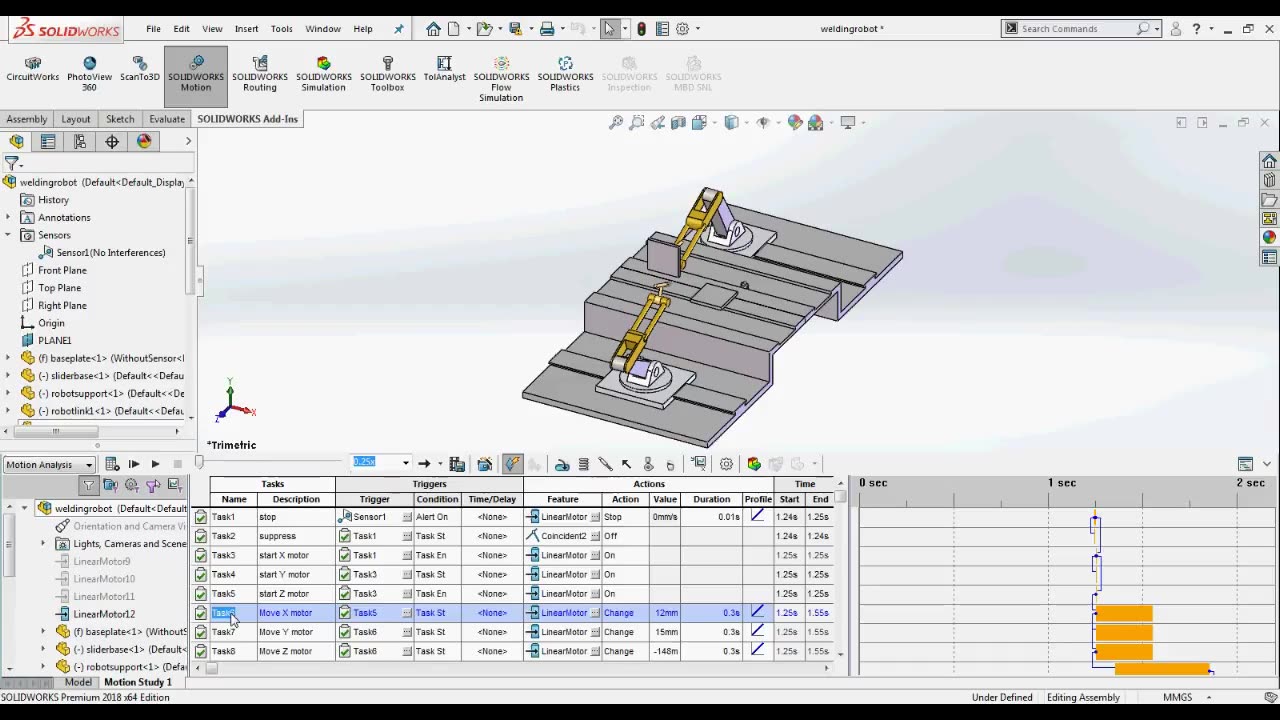Switch to the Model tab
This screenshot has width=1280, height=720.
[78, 682]
